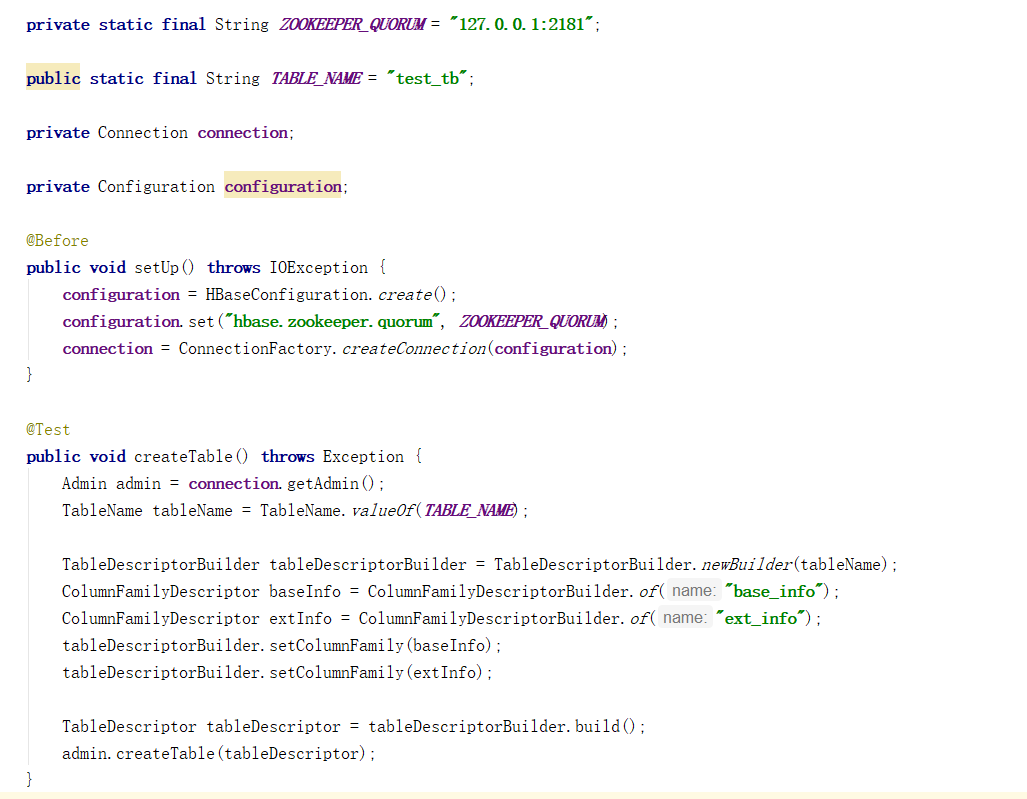The image size is (1027, 799).
Task: Select the "test_tb" string value
Action: (428, 79)
